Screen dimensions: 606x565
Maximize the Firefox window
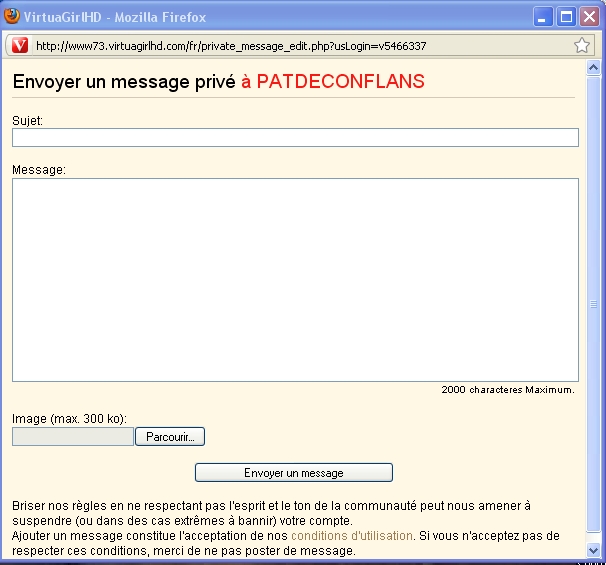(x=566, y=17)
